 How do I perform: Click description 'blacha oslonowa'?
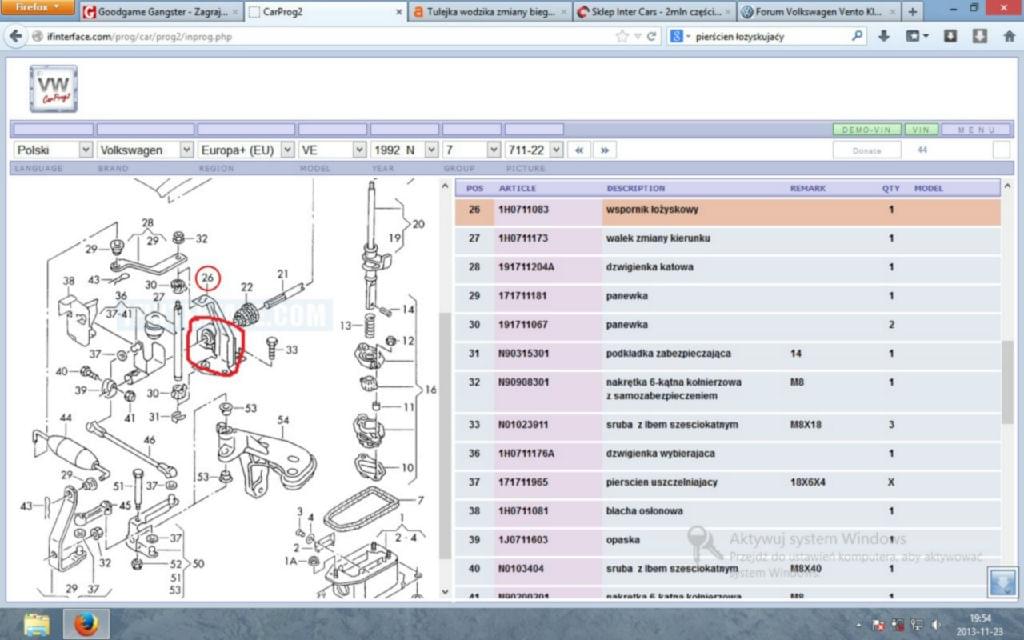(644, 511)
